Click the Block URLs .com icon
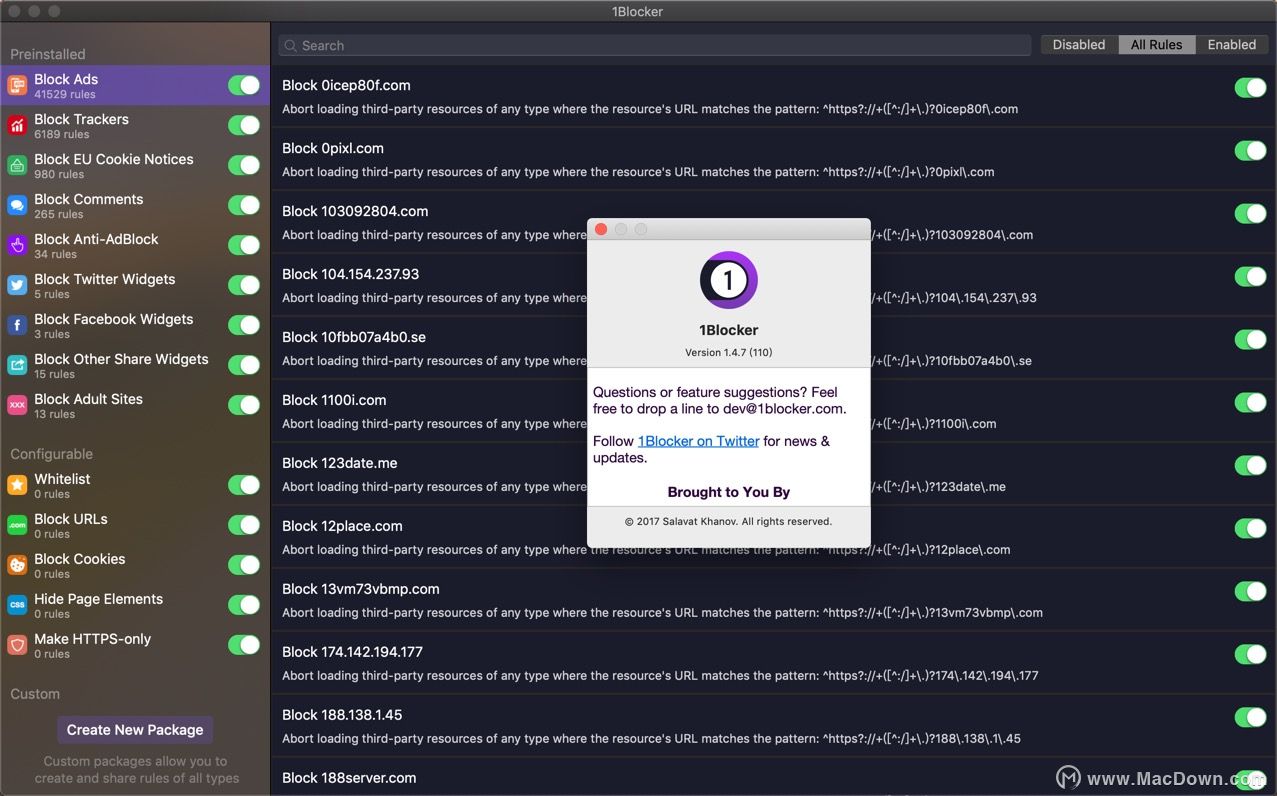1277x796 pixels. click(17, 525)
